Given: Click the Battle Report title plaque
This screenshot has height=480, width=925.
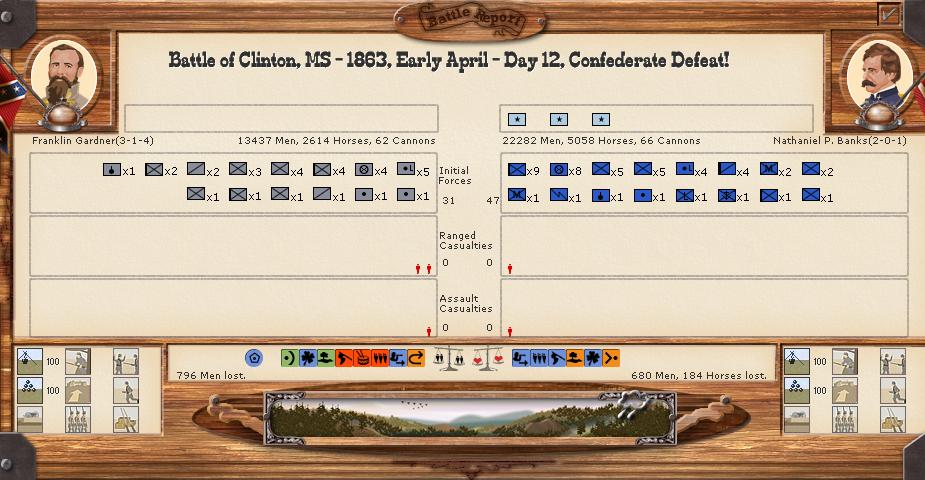Looking at the screenshot, I should pos(469,19).
